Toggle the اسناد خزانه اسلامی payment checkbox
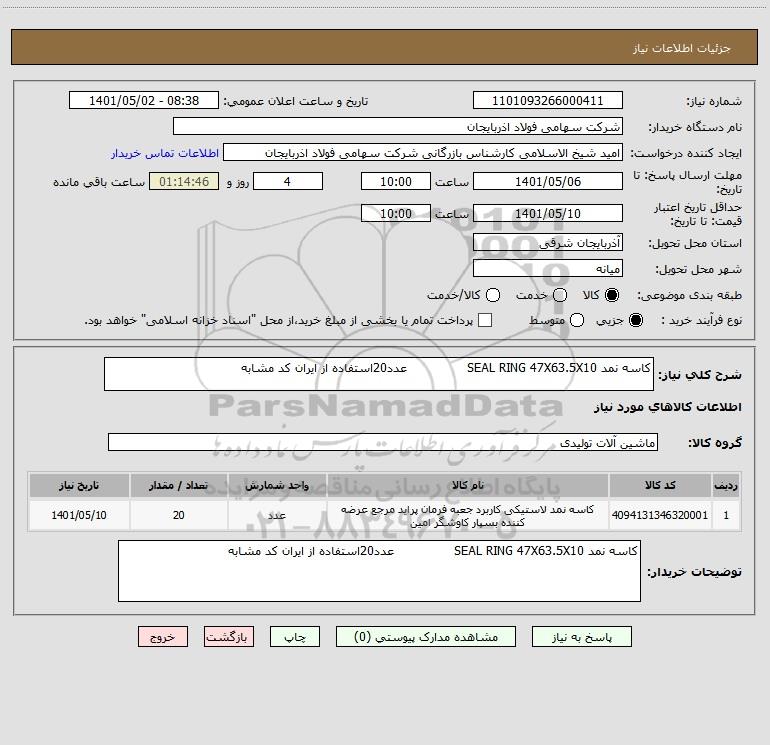 point(485,320)
